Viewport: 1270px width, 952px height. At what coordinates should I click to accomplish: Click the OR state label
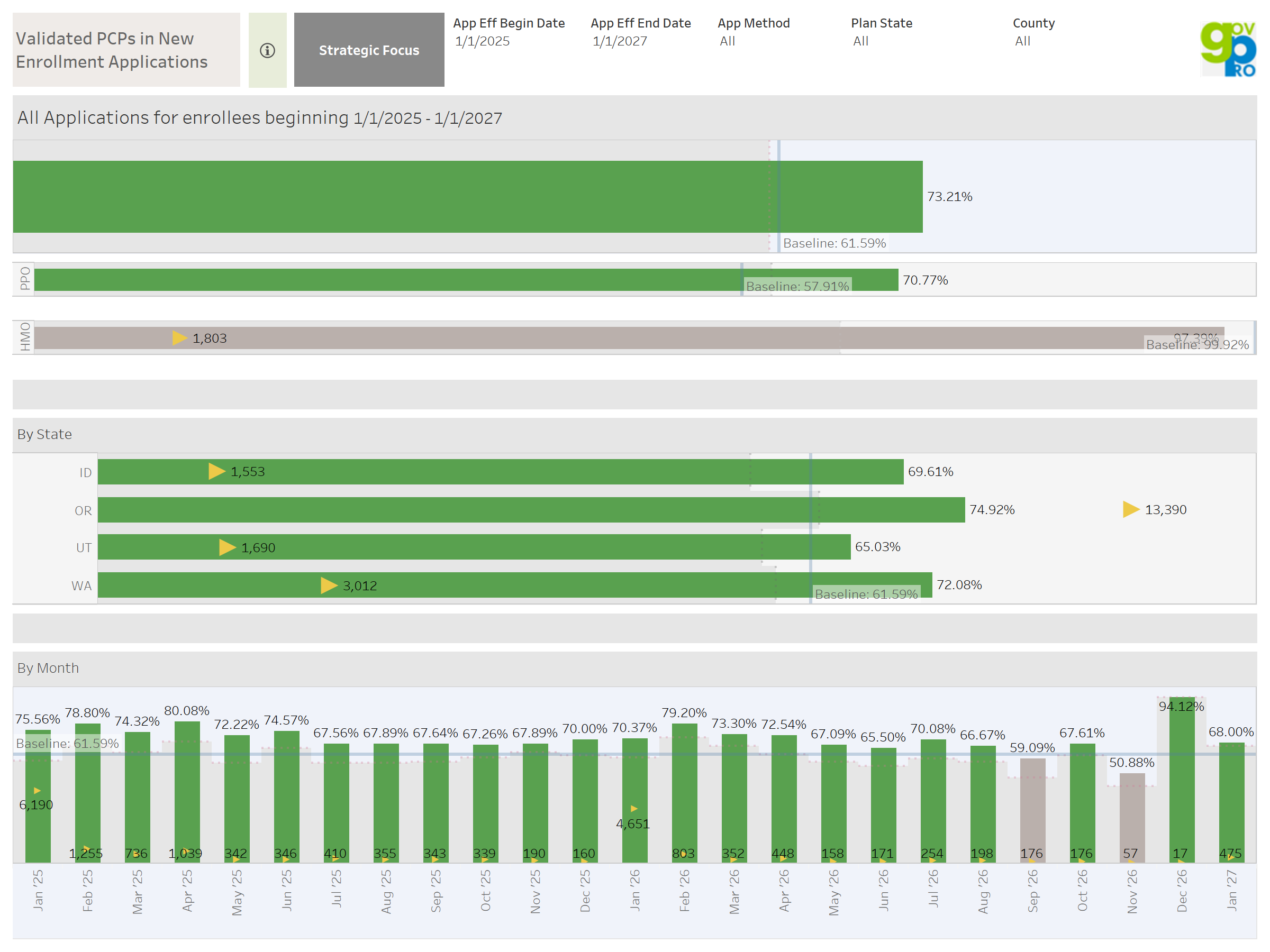(83, 510)
